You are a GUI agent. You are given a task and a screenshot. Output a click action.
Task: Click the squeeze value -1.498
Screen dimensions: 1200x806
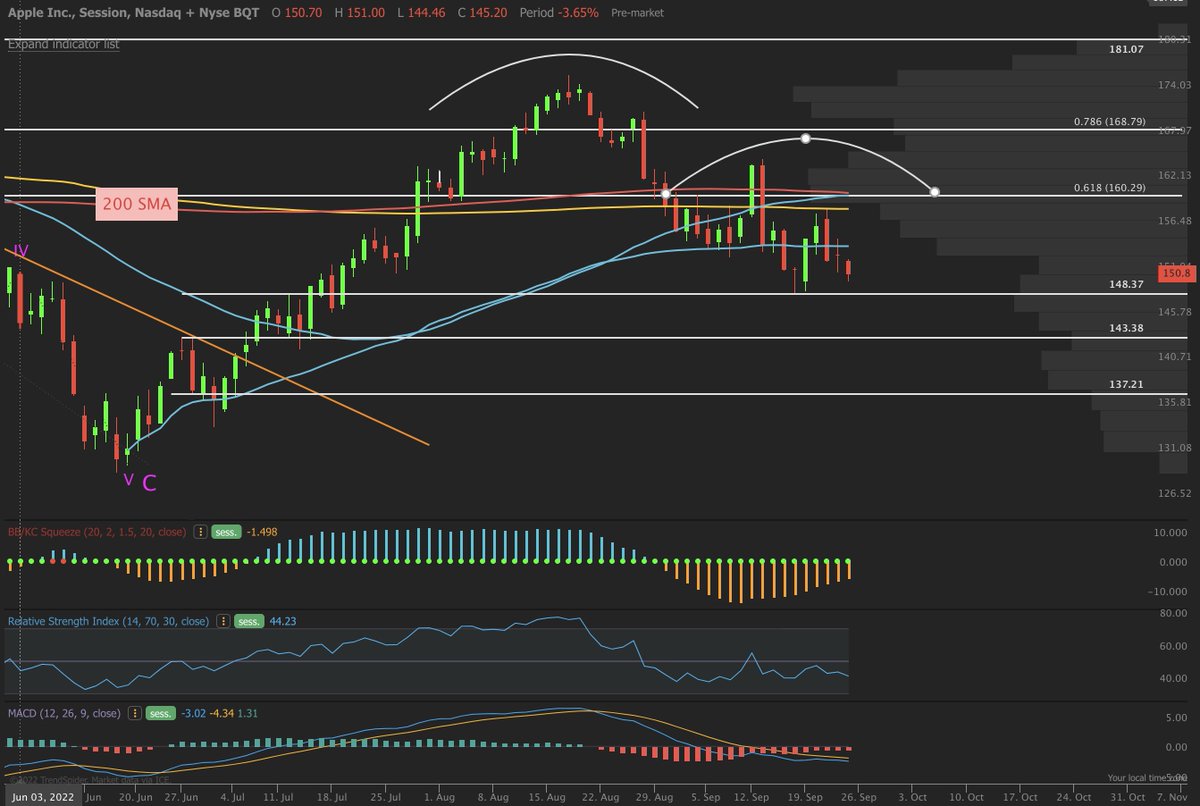pos(260,532)
